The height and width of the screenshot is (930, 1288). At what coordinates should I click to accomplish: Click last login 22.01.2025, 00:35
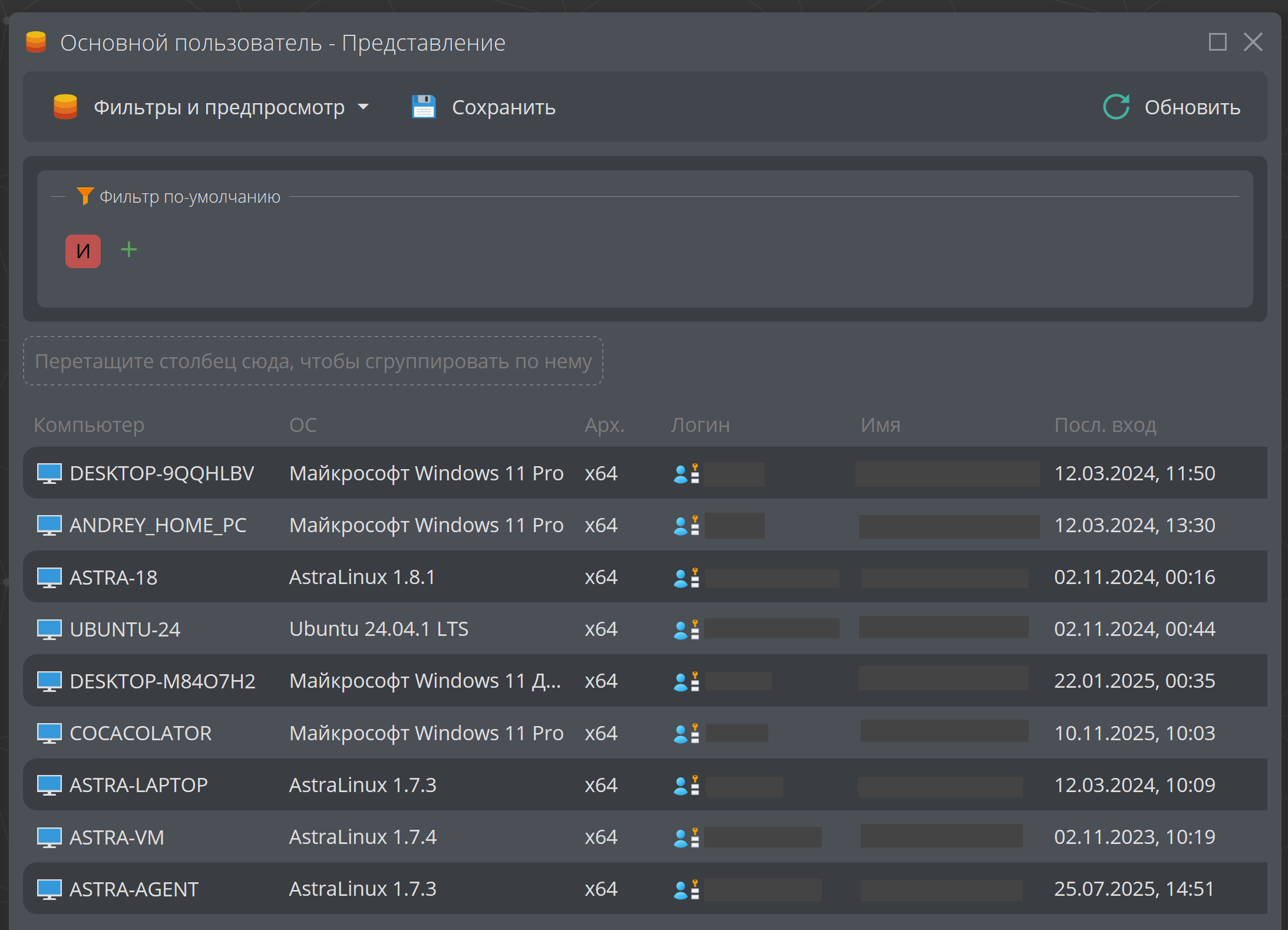[1135, 681]
